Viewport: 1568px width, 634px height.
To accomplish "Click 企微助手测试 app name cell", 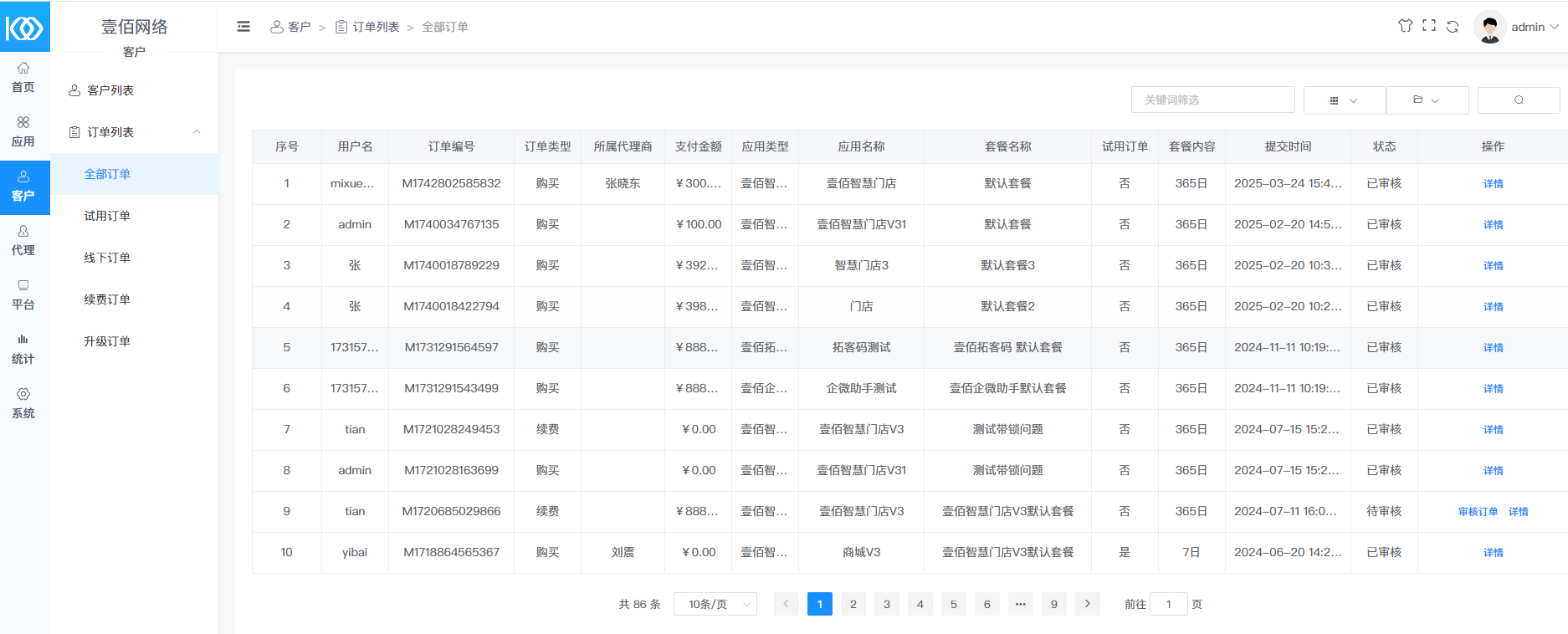I will tap(862, 388).
